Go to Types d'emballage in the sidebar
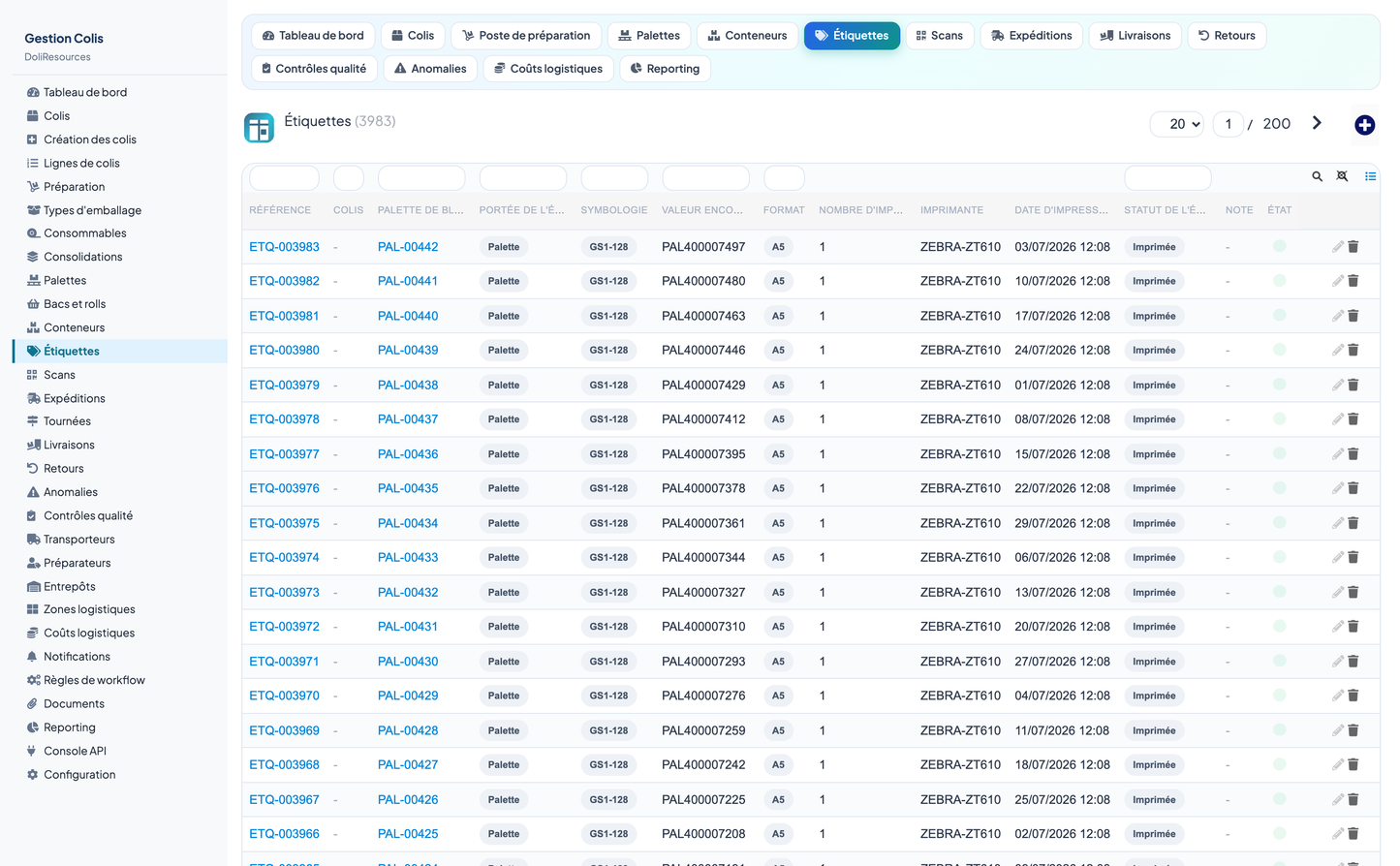This screenshot has width=1400, height=866. point(92,210)
